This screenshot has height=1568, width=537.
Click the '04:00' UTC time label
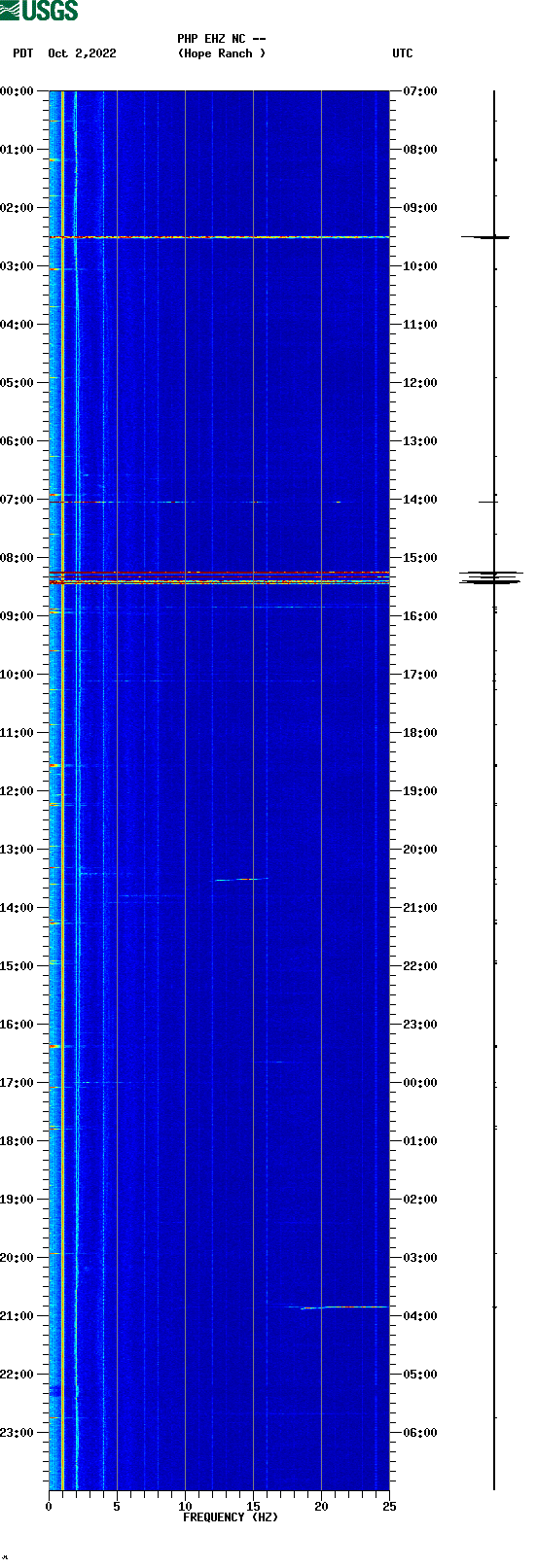[x=420, y=1316]
